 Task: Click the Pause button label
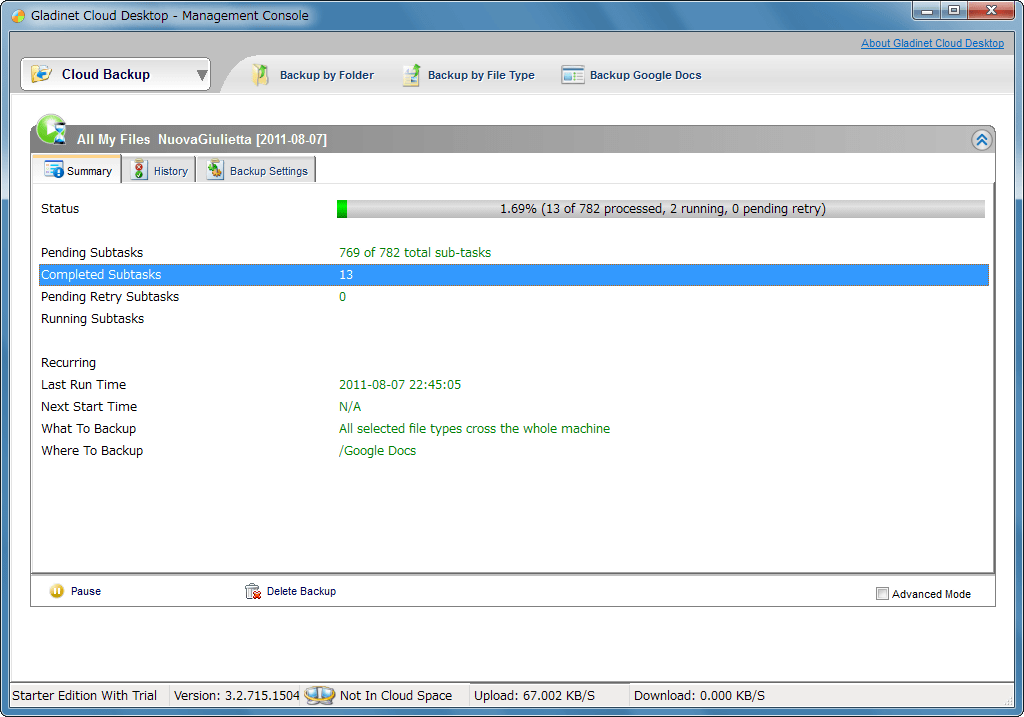coord(86,591)
